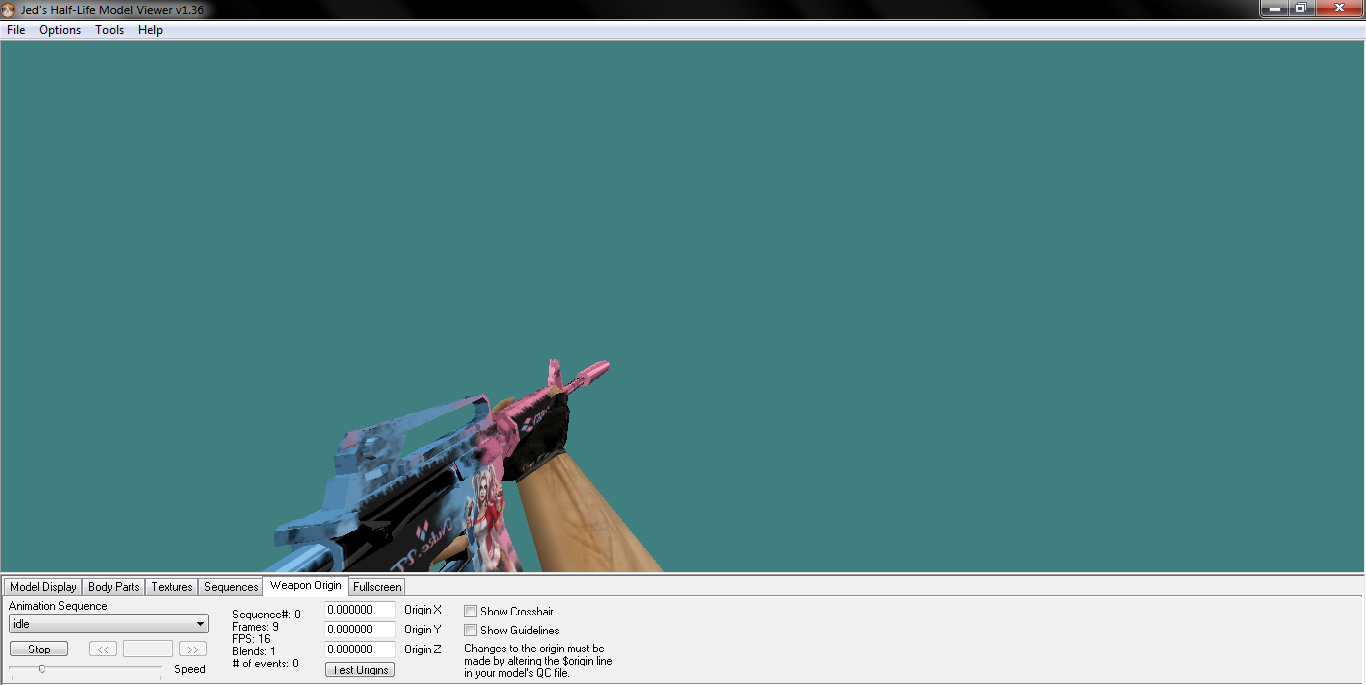The height and width of the screenshot is (685, 1366).
Task: Click the Jed's Model Viewer title bar icon
Action: point(9,9)
